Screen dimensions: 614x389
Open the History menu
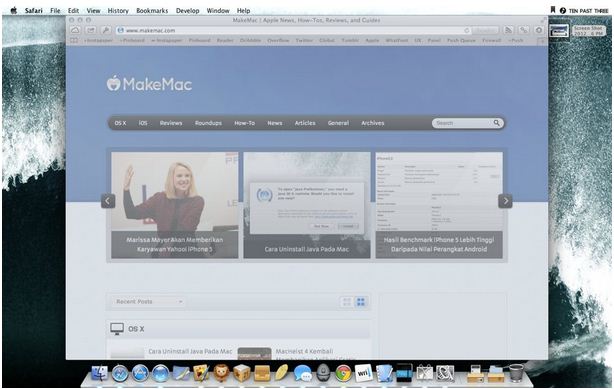click(x=118, y=11)
